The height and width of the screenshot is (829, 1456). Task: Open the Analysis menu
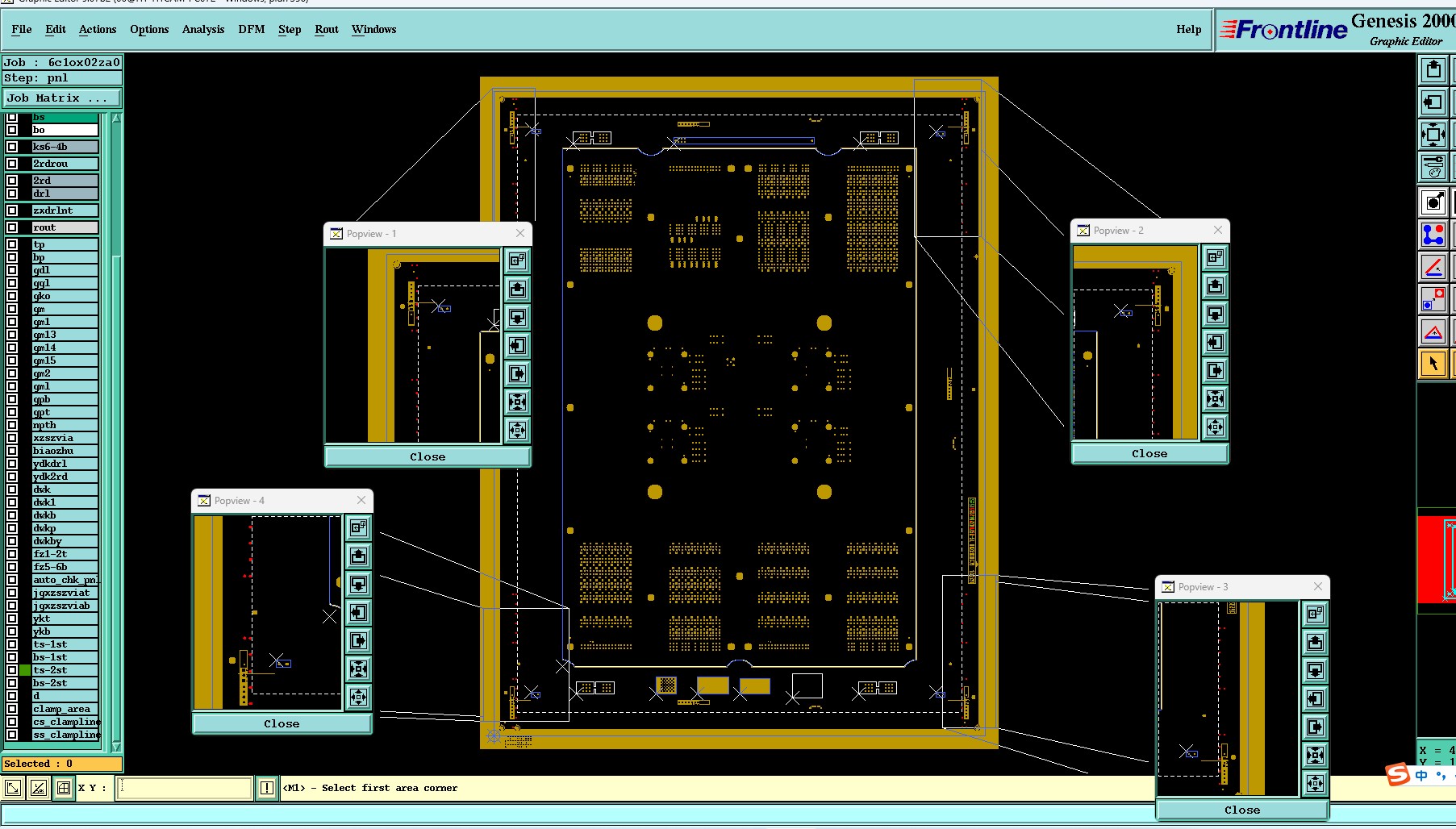203,29
